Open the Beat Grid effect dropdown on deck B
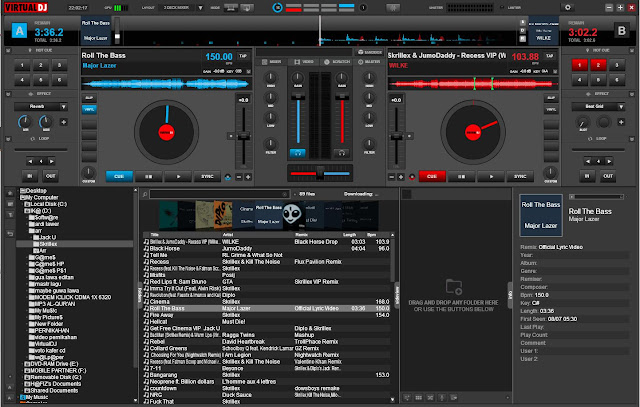Viewport: 640px width, 407px height. (621, 107)
